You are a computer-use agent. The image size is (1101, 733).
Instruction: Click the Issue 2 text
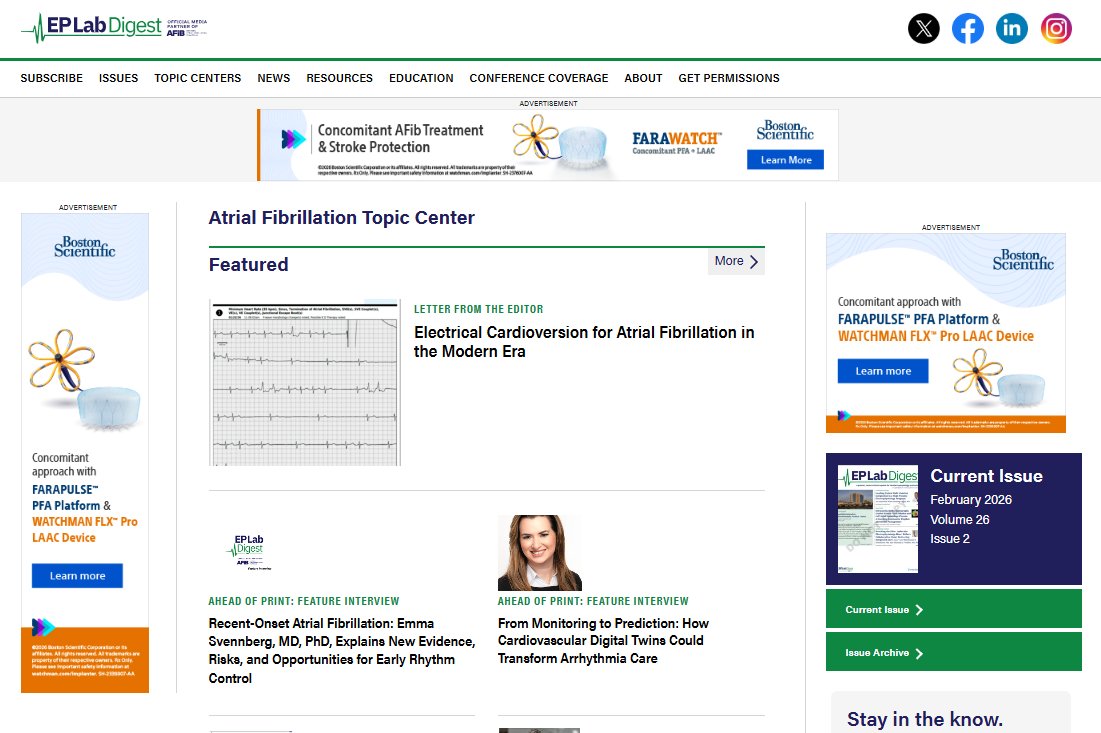pyautogui.click(x=950, y=539)
